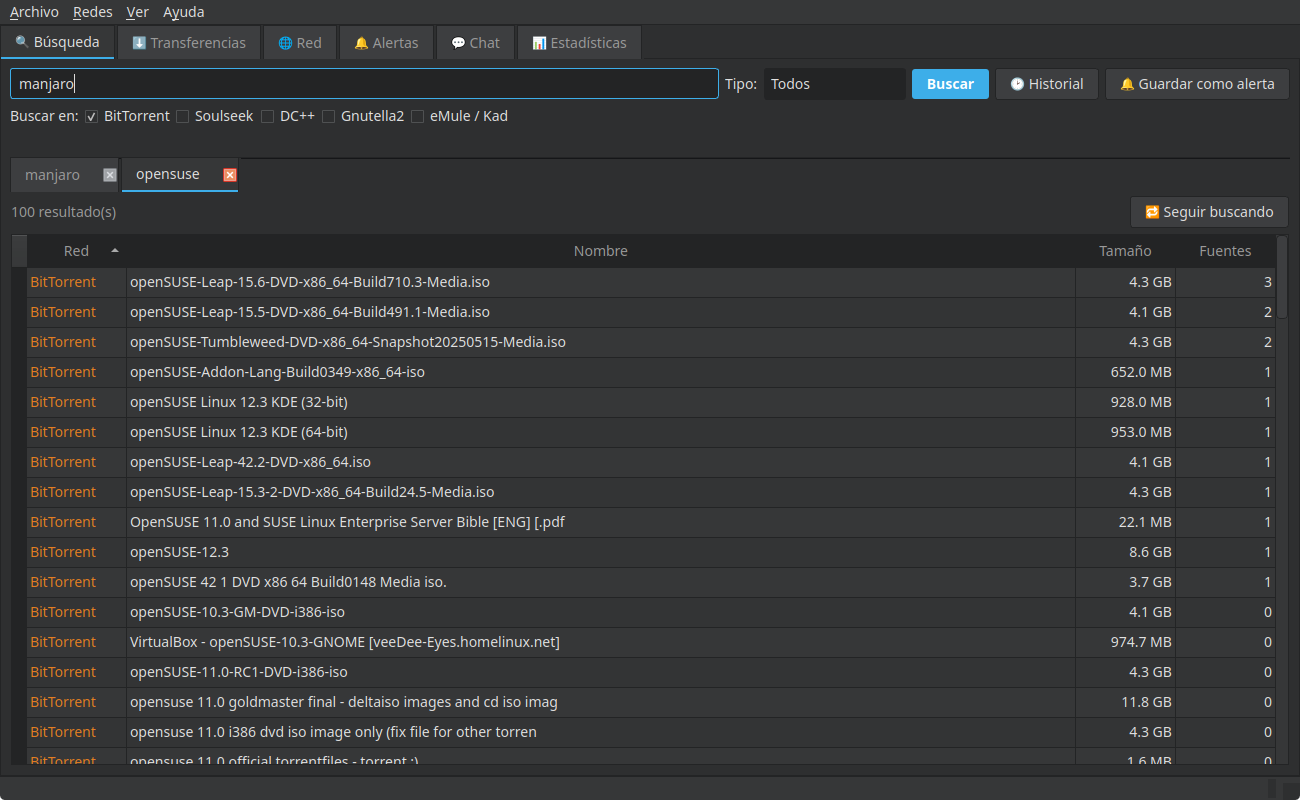This screenshot has height=800, width=1300.
Task: Sort results by Fuentes column
Action: 1225,251
